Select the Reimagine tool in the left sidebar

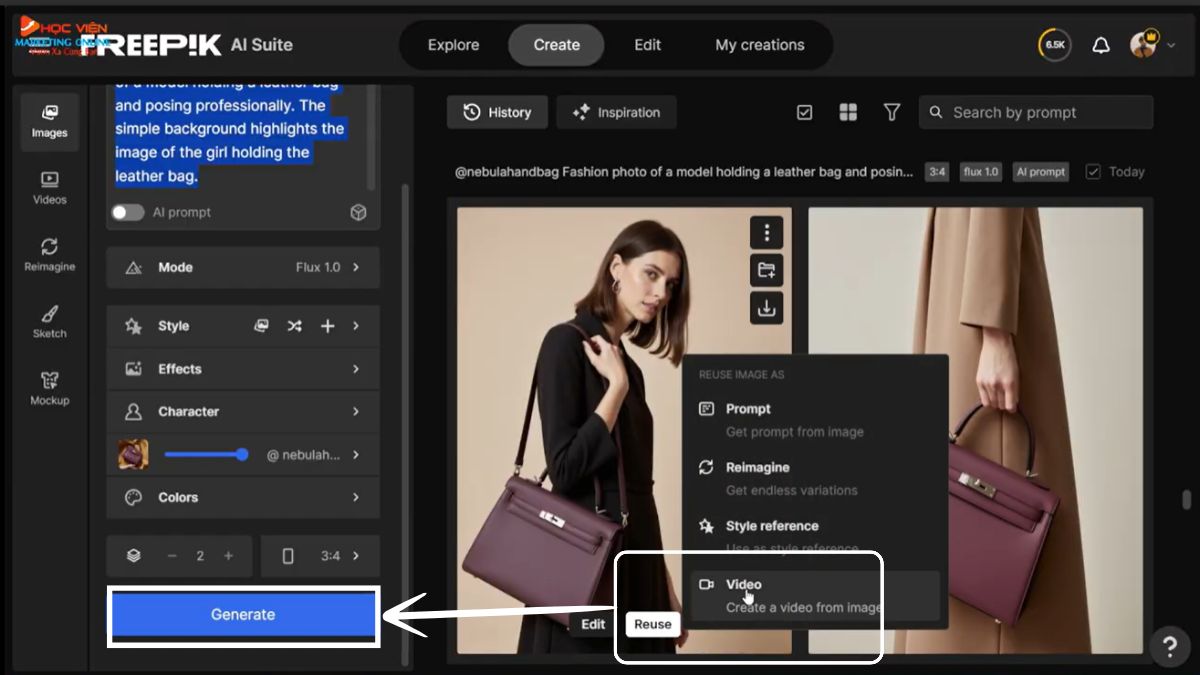tap(49, 255)
